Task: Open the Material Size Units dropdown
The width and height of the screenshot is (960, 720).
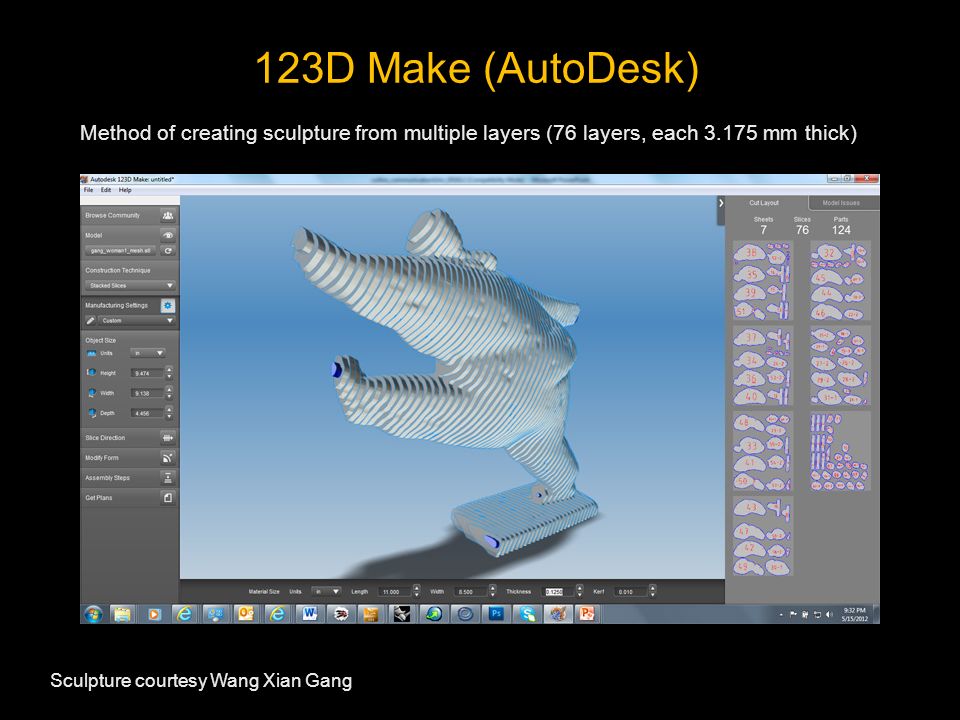Action: coord(326,591)
